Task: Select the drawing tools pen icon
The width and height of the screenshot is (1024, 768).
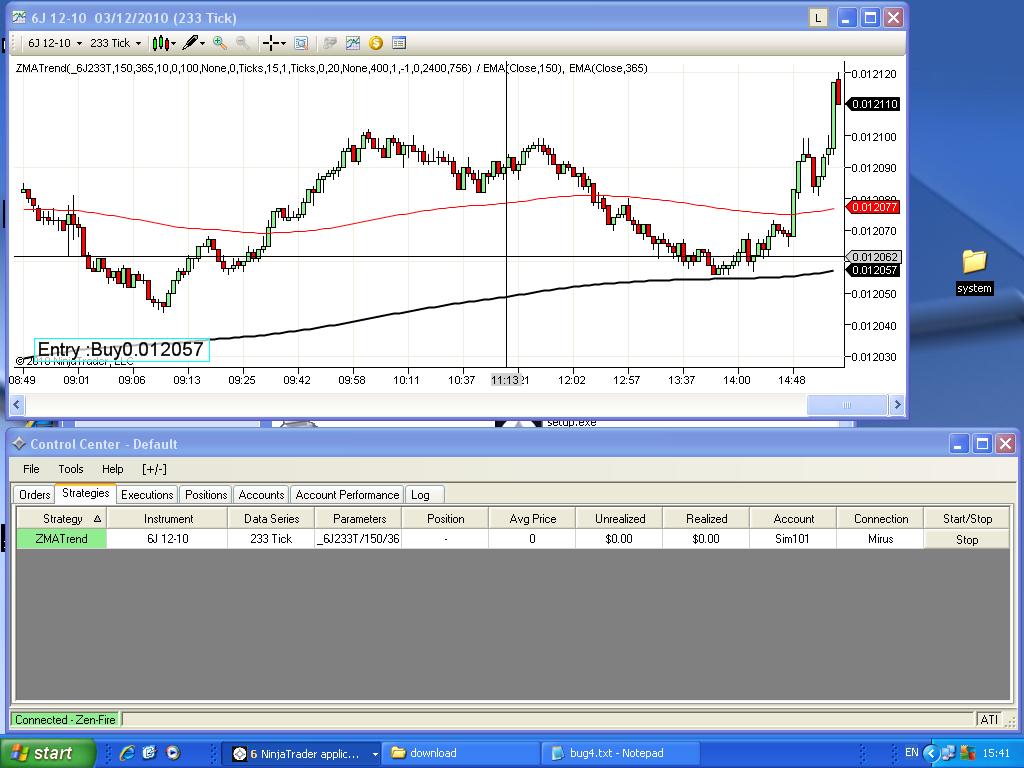Action: click(x=190, y=43)
